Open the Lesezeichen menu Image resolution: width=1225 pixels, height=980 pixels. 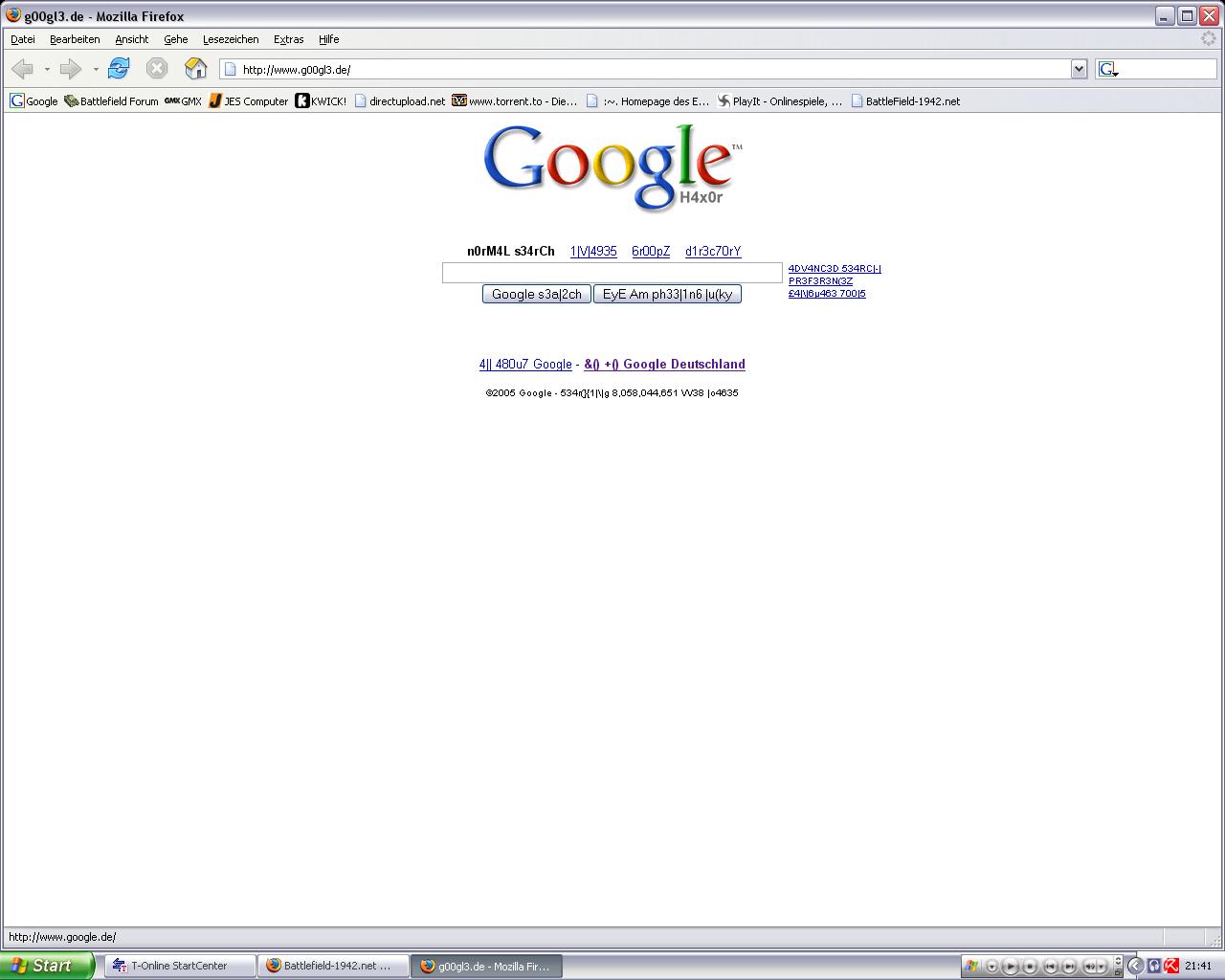click(x=231, y=39)
